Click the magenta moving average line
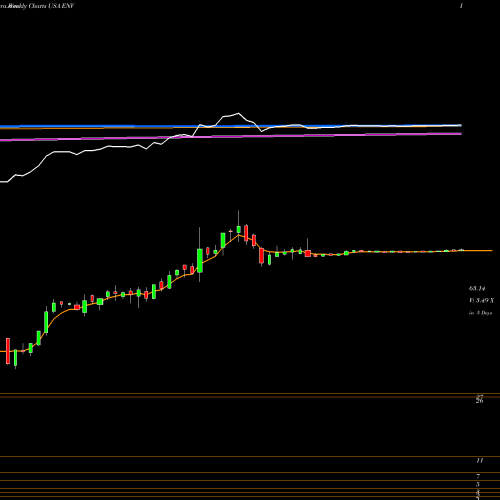Viewport: 500px width, 500px height. [231, 136]
